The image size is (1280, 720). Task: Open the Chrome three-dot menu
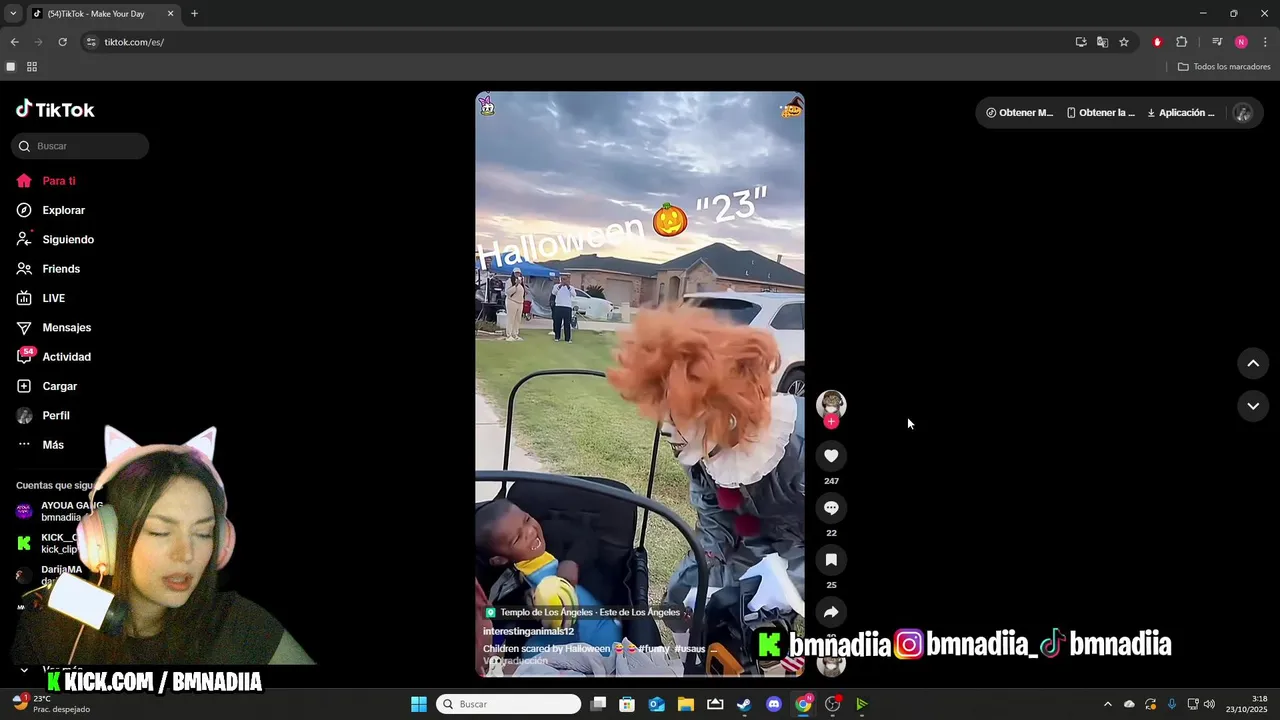coord(1266,42)
